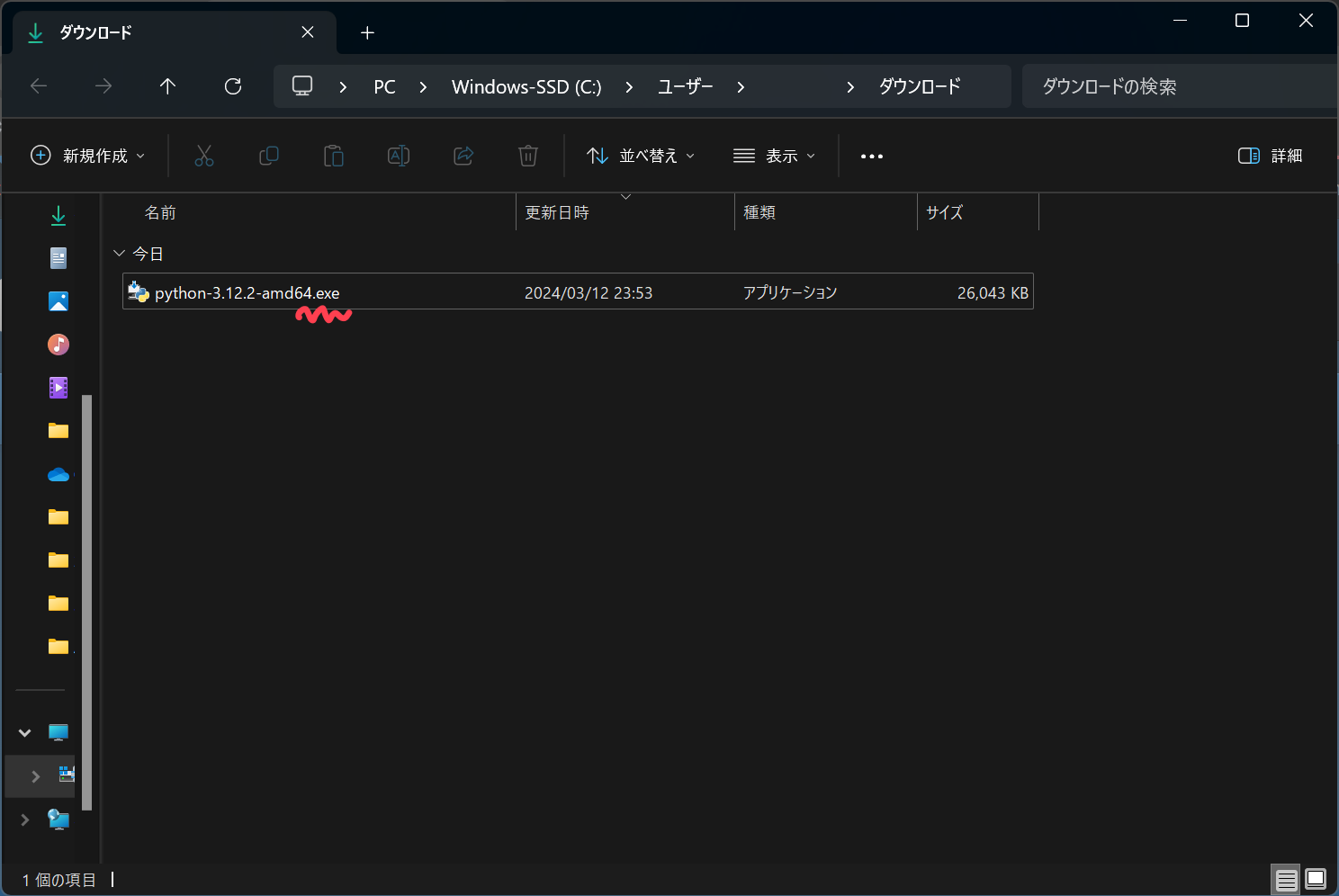This screenshot has width=1339, height=896.
Task: Click the Share icon in toolbar
Action: 463,156
